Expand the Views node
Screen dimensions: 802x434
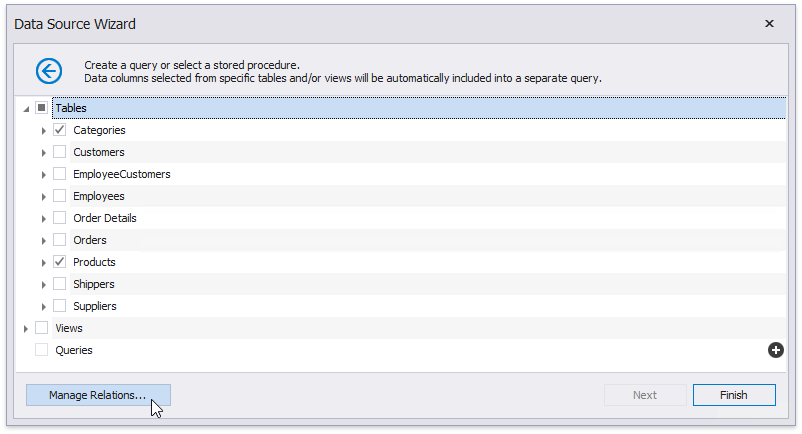pyautogui.click(x=26, y=328)
